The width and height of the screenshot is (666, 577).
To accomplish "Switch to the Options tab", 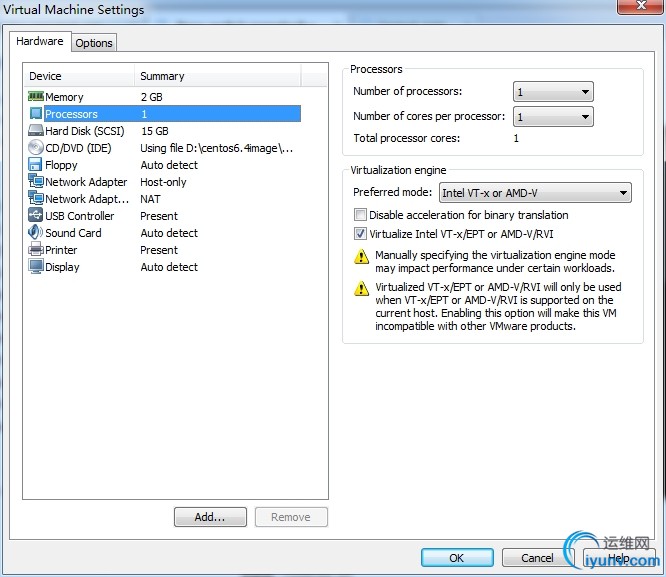I will (x=94, y=43).
